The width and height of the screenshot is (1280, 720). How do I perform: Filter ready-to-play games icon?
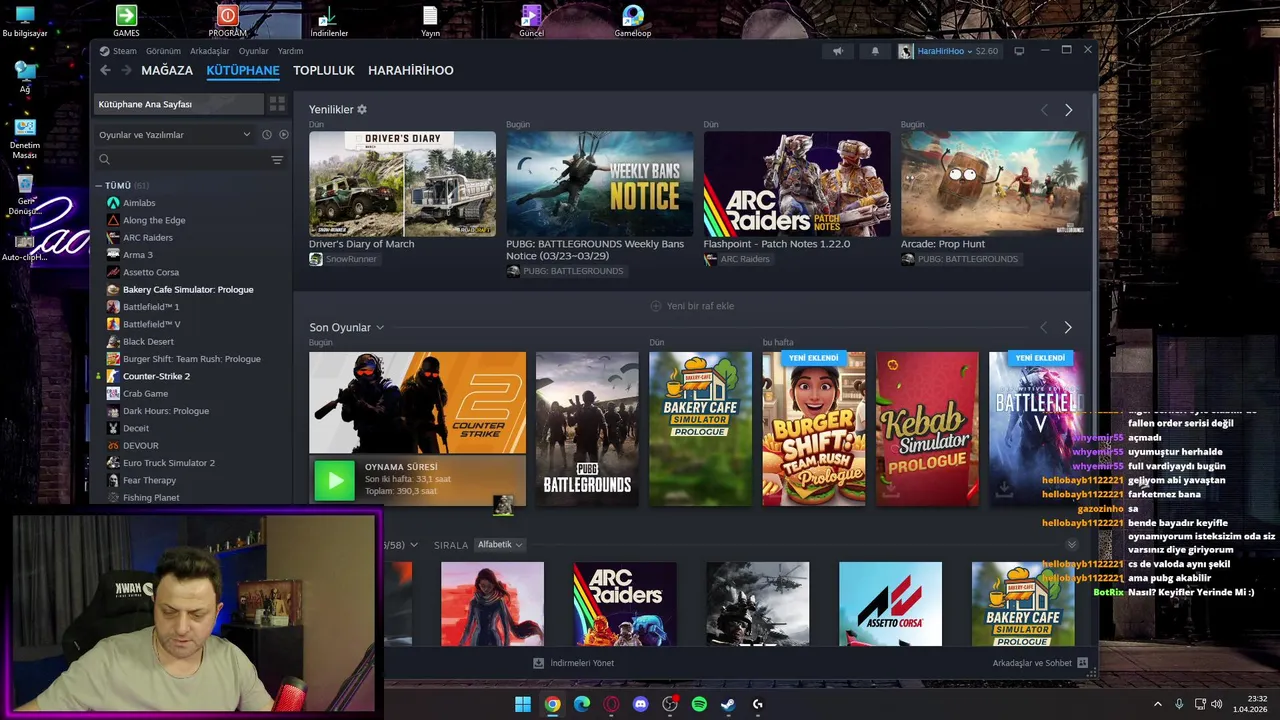click(x=284, y=134)
